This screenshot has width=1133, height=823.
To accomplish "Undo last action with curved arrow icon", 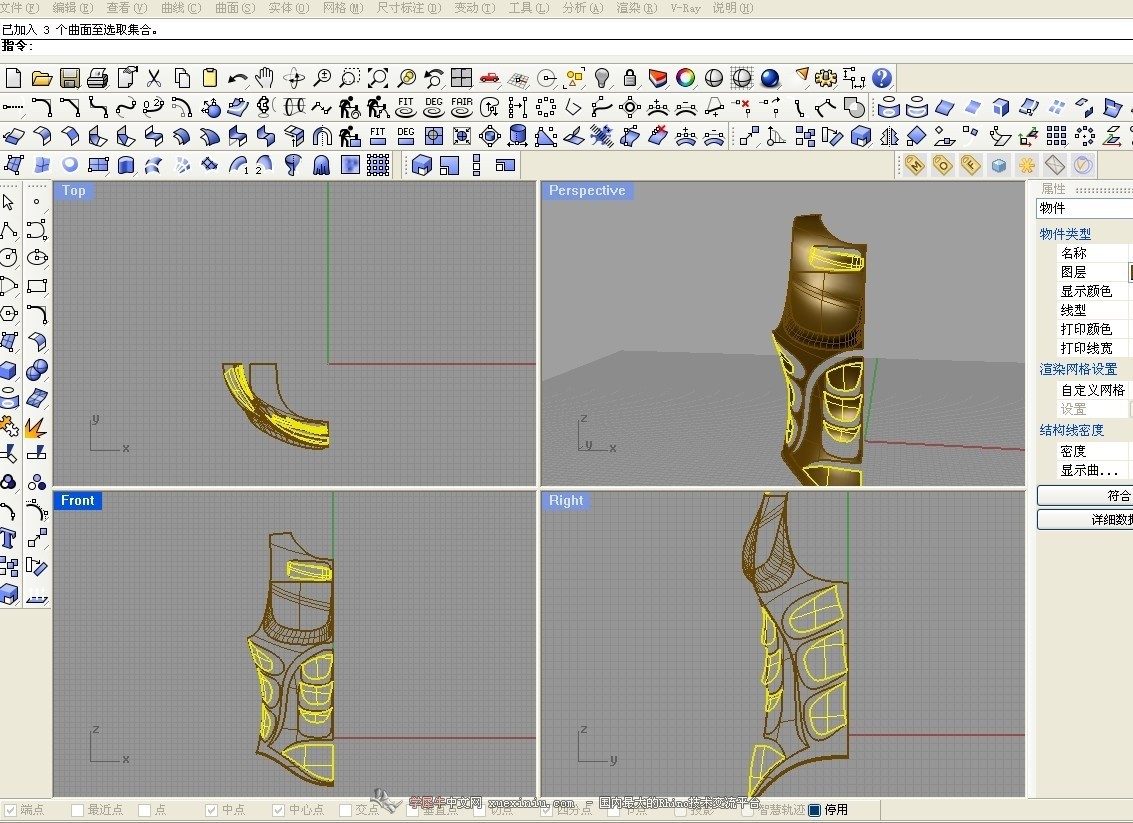I will pyautogui.click(x=237, y=78).
